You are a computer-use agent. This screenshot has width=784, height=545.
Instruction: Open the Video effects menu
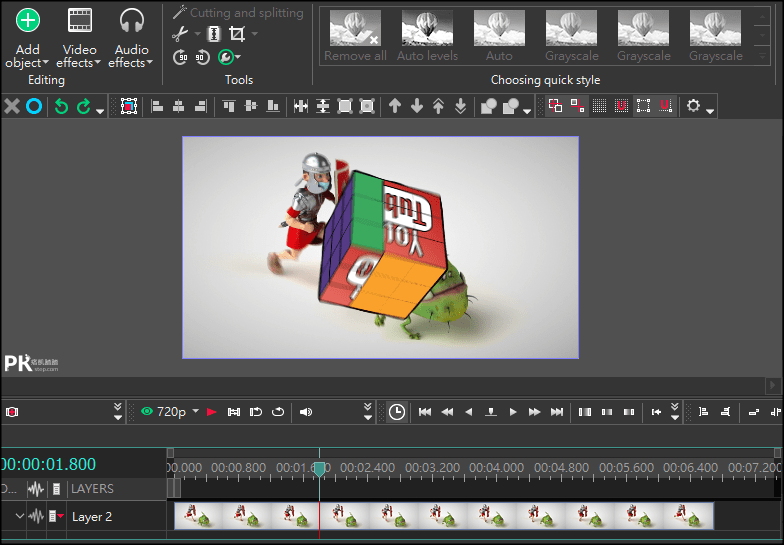pyautogui.click(x=79, y=38)
